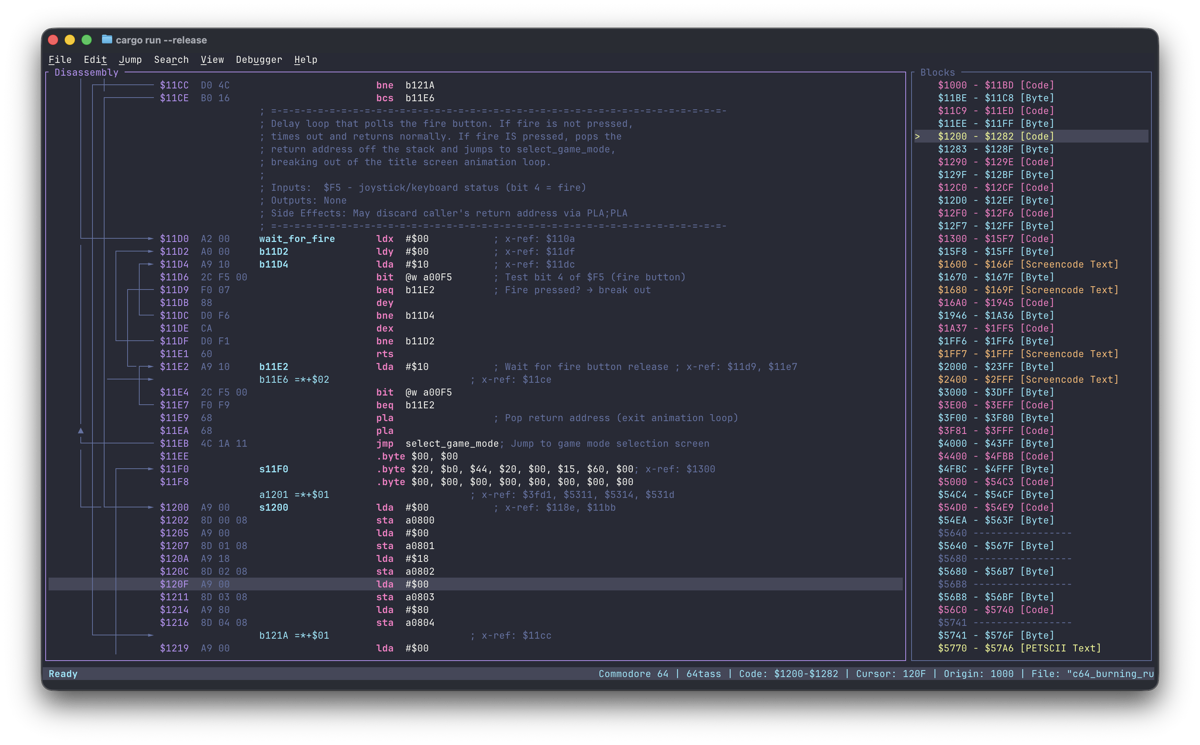Select block $12C0 - $12CF [Code]
Screen dimensions: 1200x745
[x=1031, y=187]
